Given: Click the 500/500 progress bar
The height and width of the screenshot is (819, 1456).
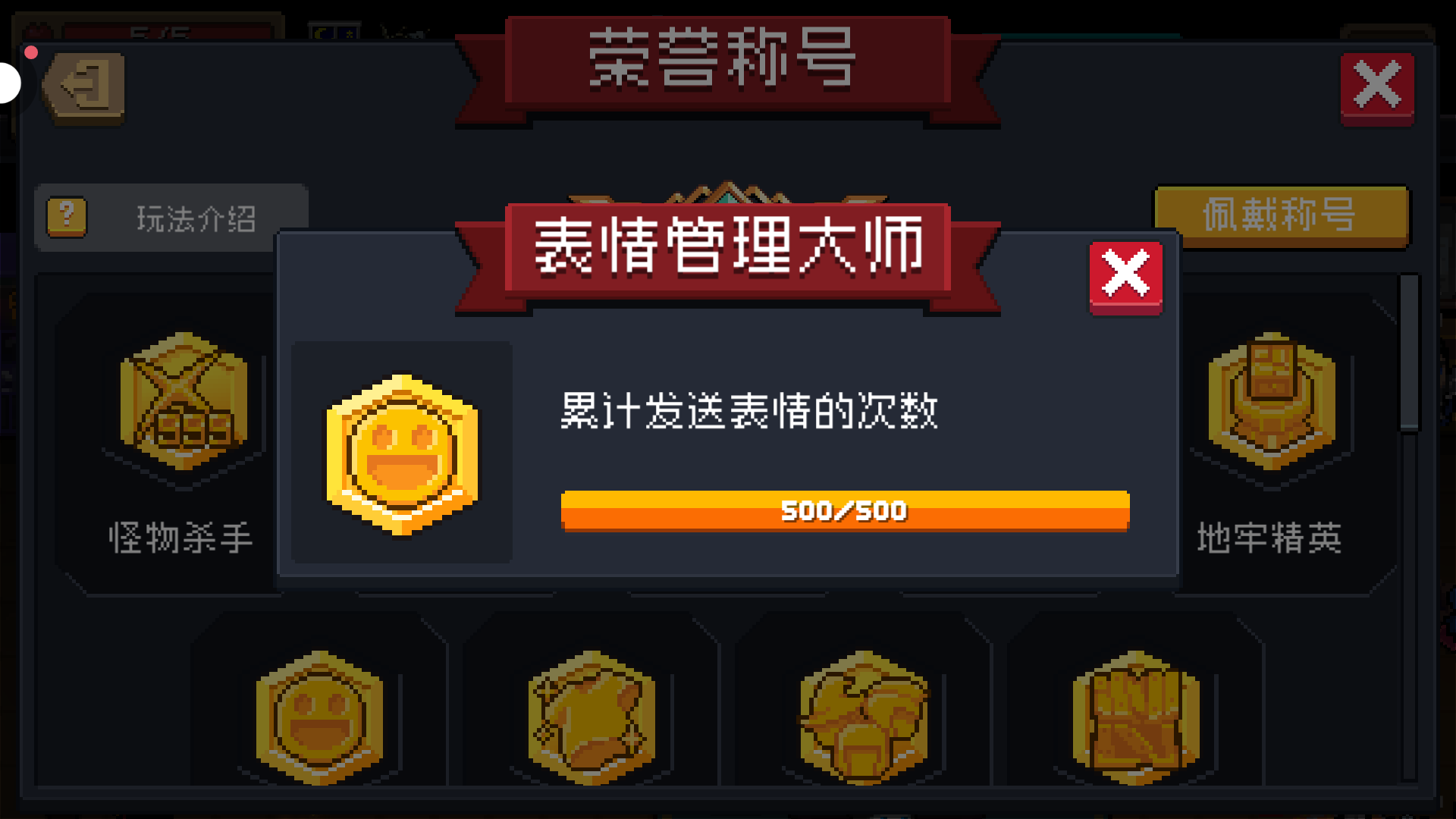Looking at the screenshot, I should 845,510.
